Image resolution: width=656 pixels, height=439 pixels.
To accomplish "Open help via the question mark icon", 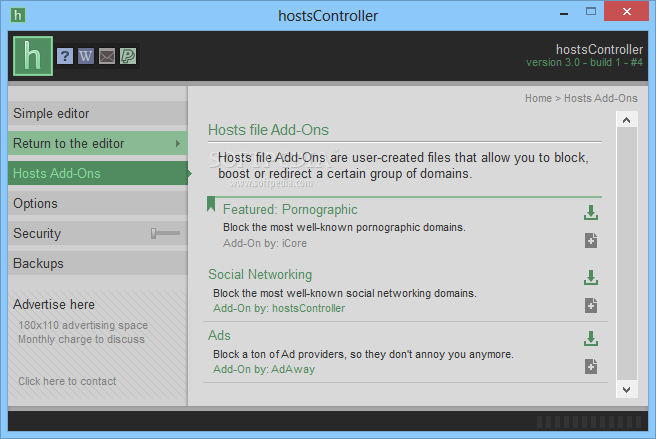I will [x=65, y=56].
